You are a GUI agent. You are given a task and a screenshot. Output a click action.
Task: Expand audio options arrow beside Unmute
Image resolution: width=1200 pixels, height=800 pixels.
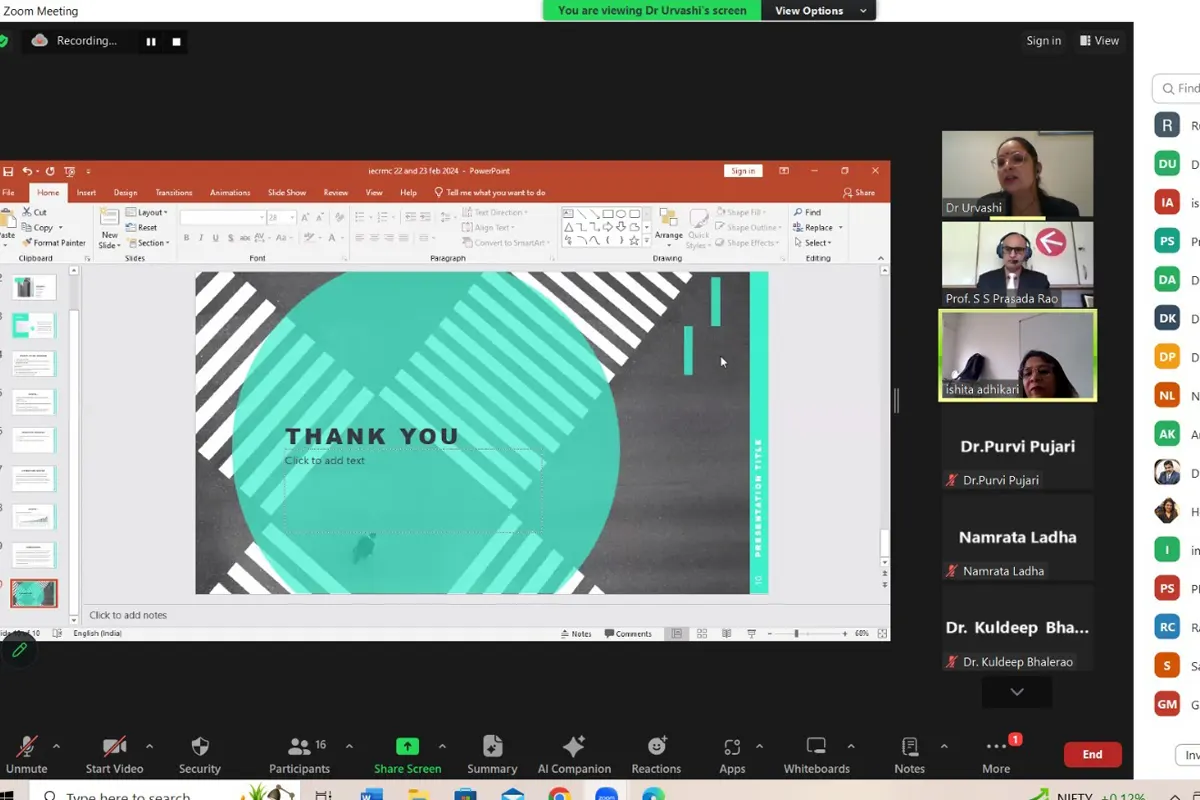tap(56, 746)
